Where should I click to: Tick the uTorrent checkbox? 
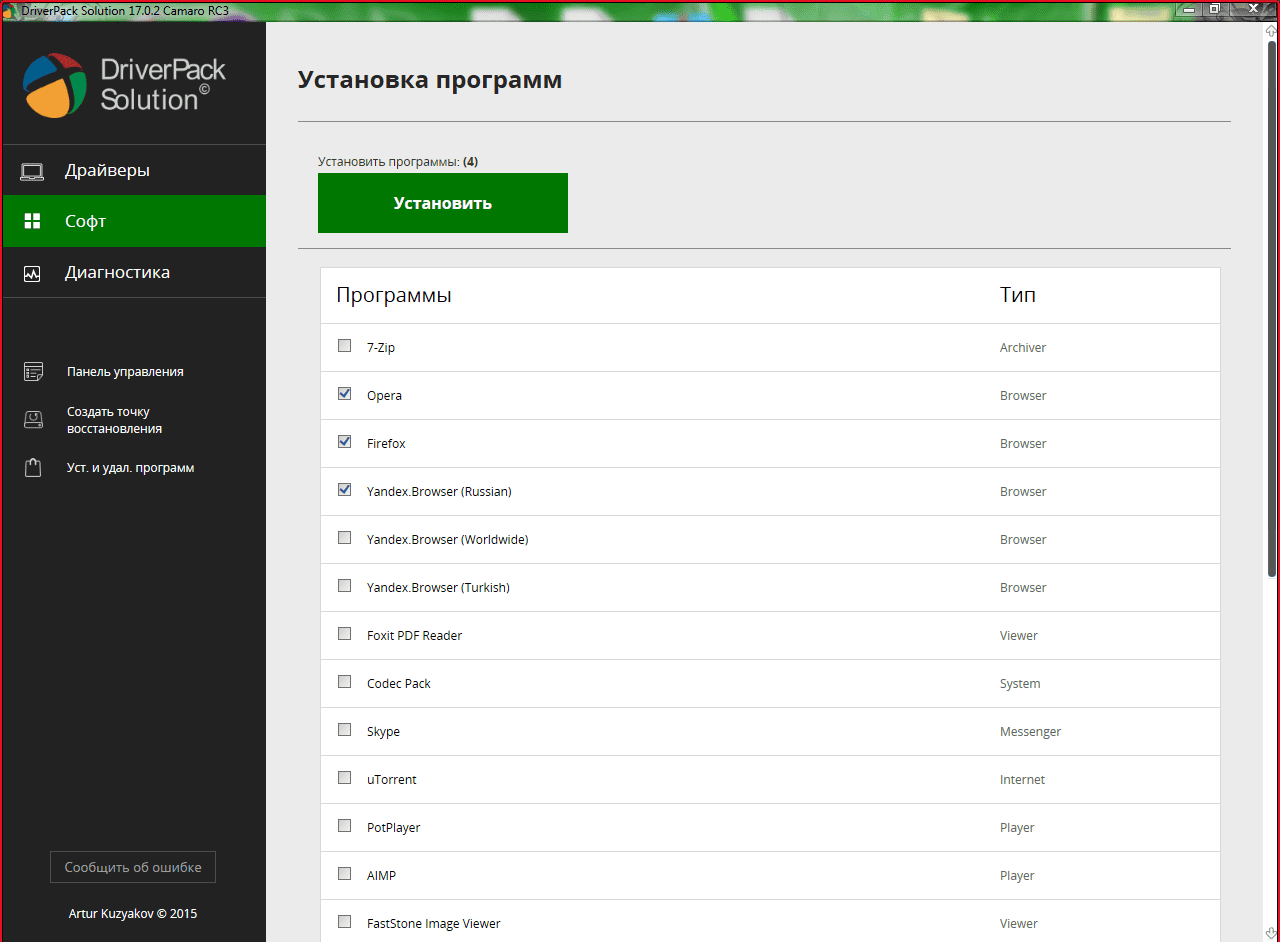[x=345, y=778]
